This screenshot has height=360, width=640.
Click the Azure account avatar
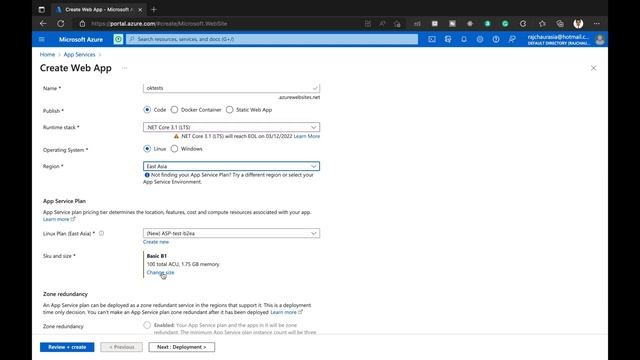(x=600, y=40)
